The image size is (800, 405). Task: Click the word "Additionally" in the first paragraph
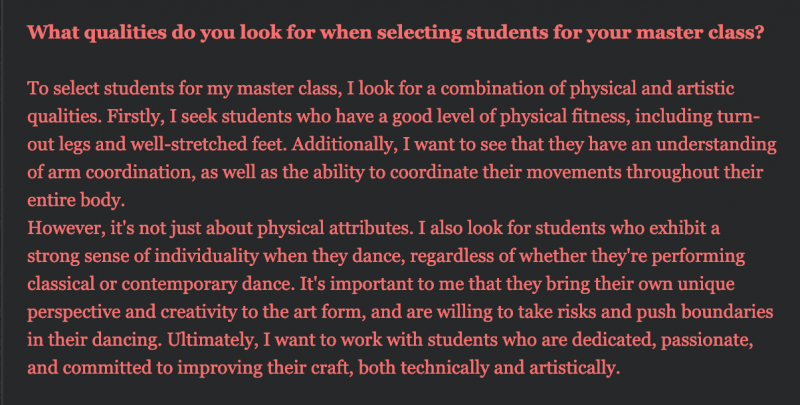(344, 145)
